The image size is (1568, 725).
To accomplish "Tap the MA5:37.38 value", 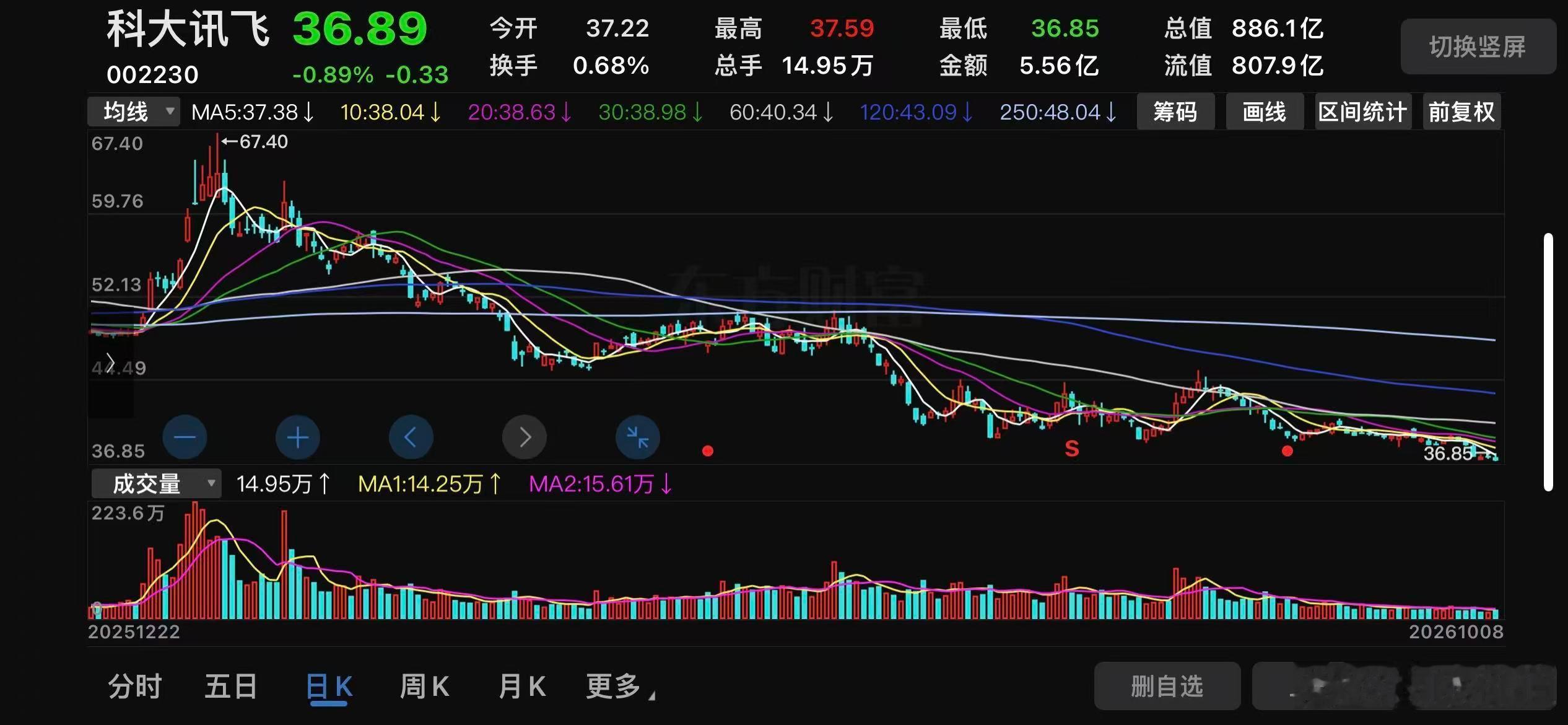I will pos(253,112).
